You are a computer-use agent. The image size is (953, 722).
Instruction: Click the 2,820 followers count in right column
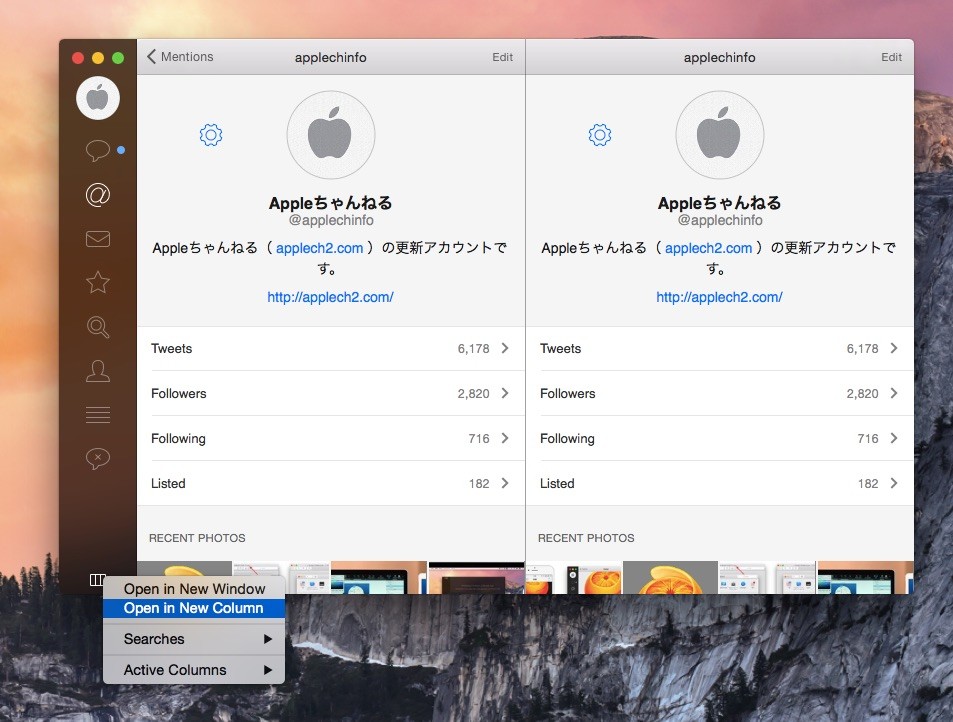click(862, 394)
